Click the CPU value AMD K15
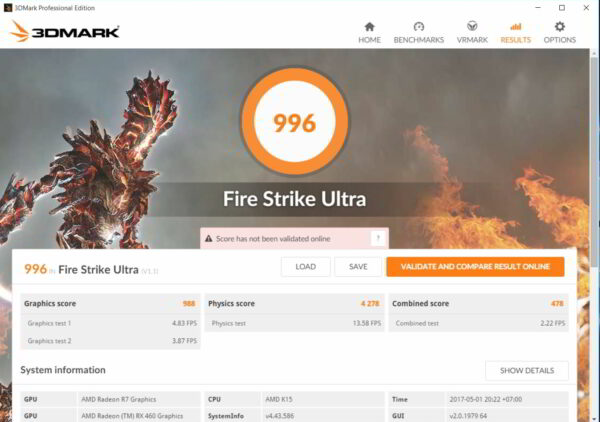The image size is (600, 422). [279, 399]
